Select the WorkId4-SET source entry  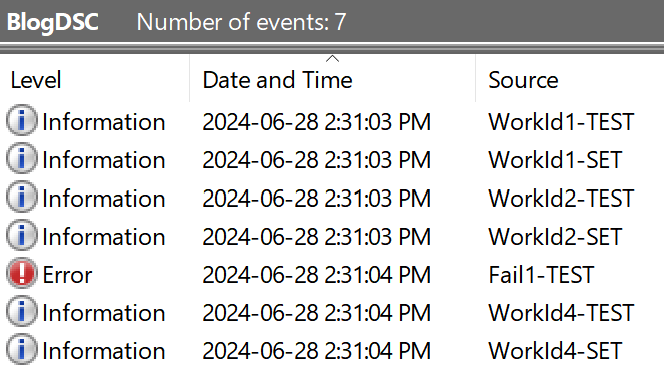click(x=555, y=351)
